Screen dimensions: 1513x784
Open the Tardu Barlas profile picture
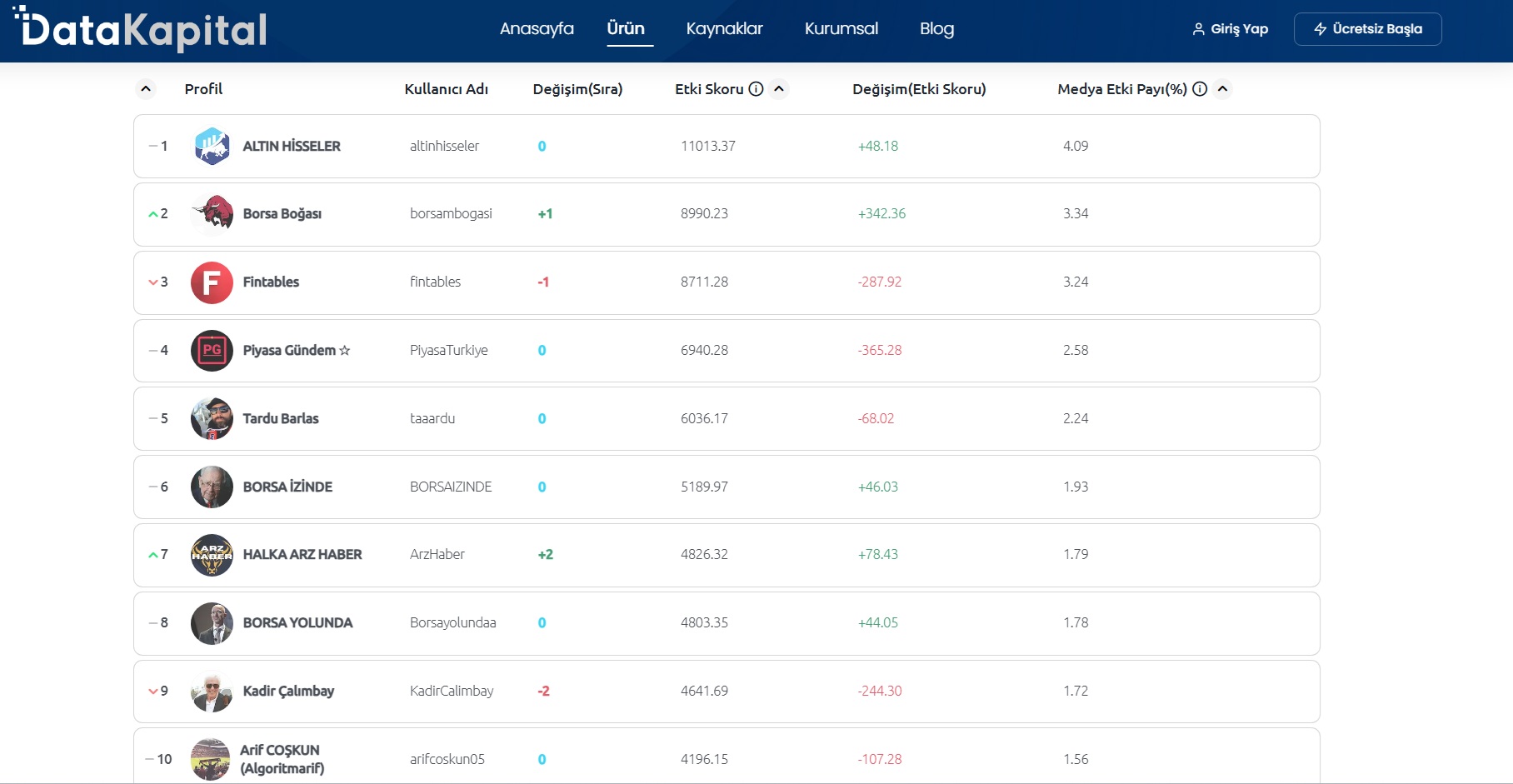point(212,419)
